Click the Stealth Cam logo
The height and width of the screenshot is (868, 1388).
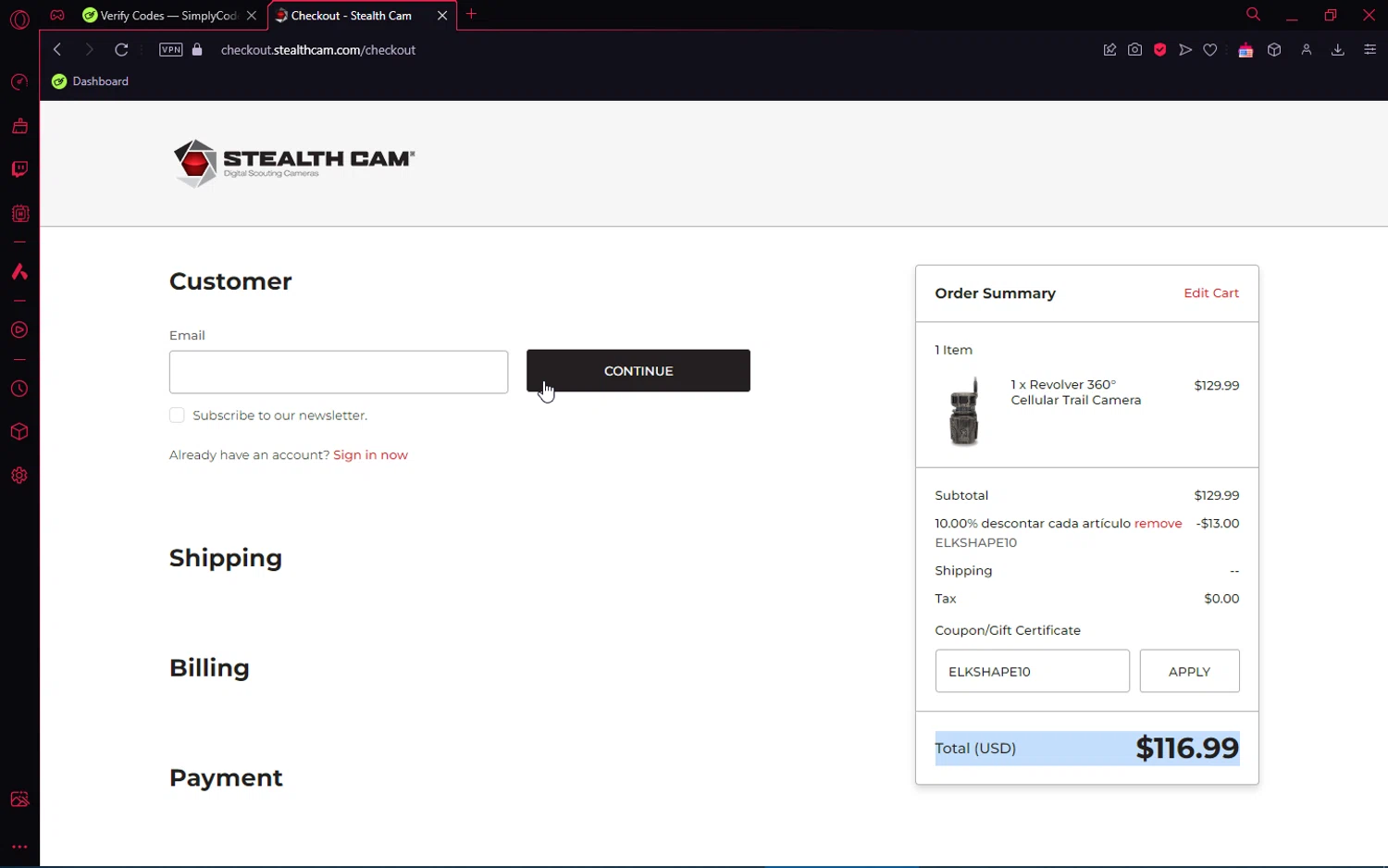pyautogui.click(x=293, y=163)
